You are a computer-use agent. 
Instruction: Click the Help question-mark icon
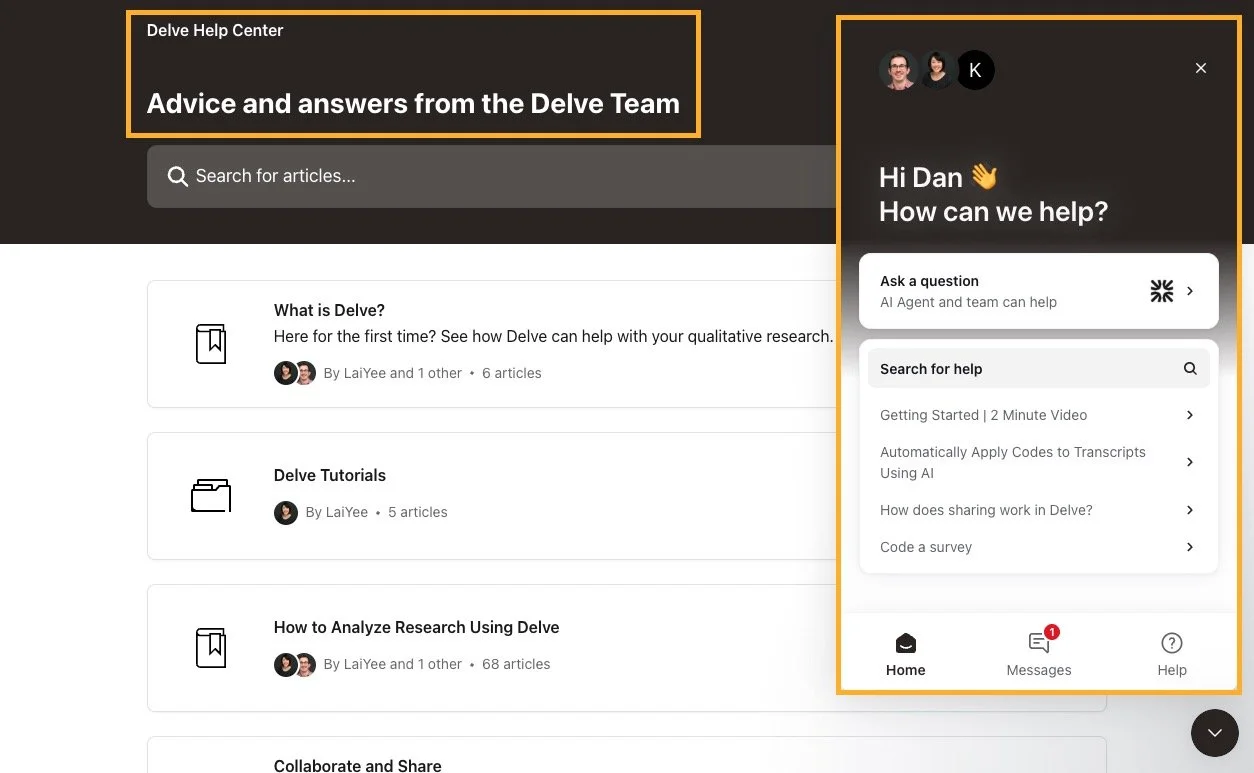pyautogui.click(x=1172, y=643)
